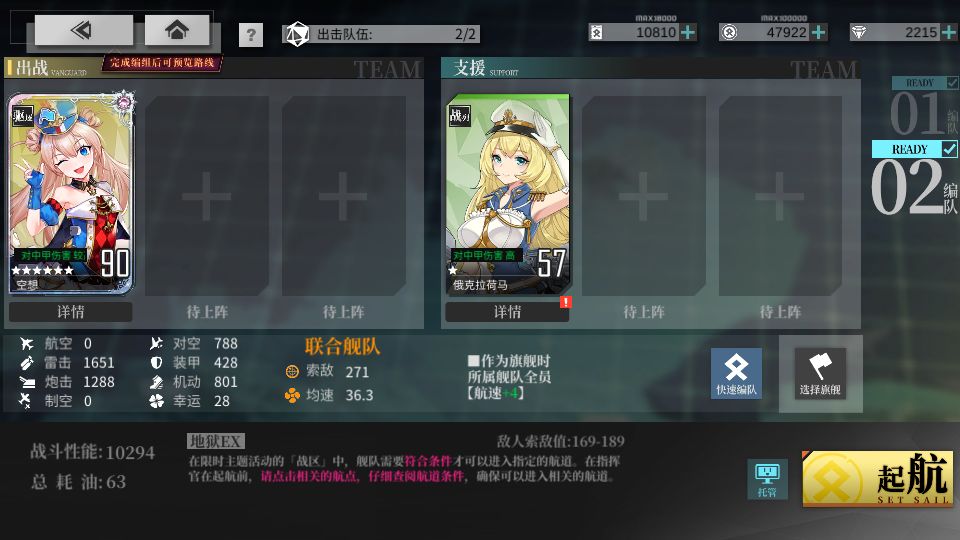This screenshot has height=540, width=960.
Task: Add more coins with plus icon
Action: point(818,32)
